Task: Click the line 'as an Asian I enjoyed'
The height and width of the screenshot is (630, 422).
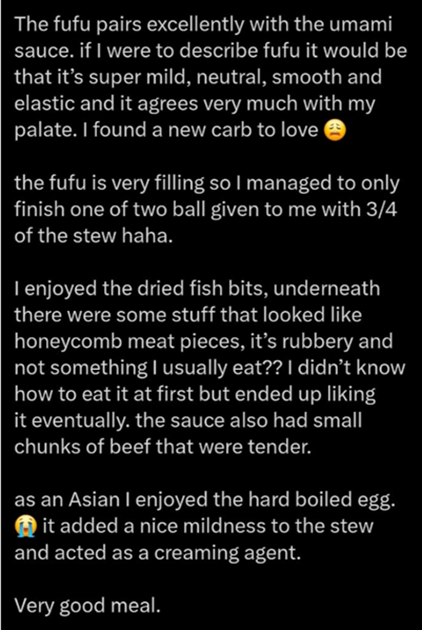Action: tap(205, 500)
